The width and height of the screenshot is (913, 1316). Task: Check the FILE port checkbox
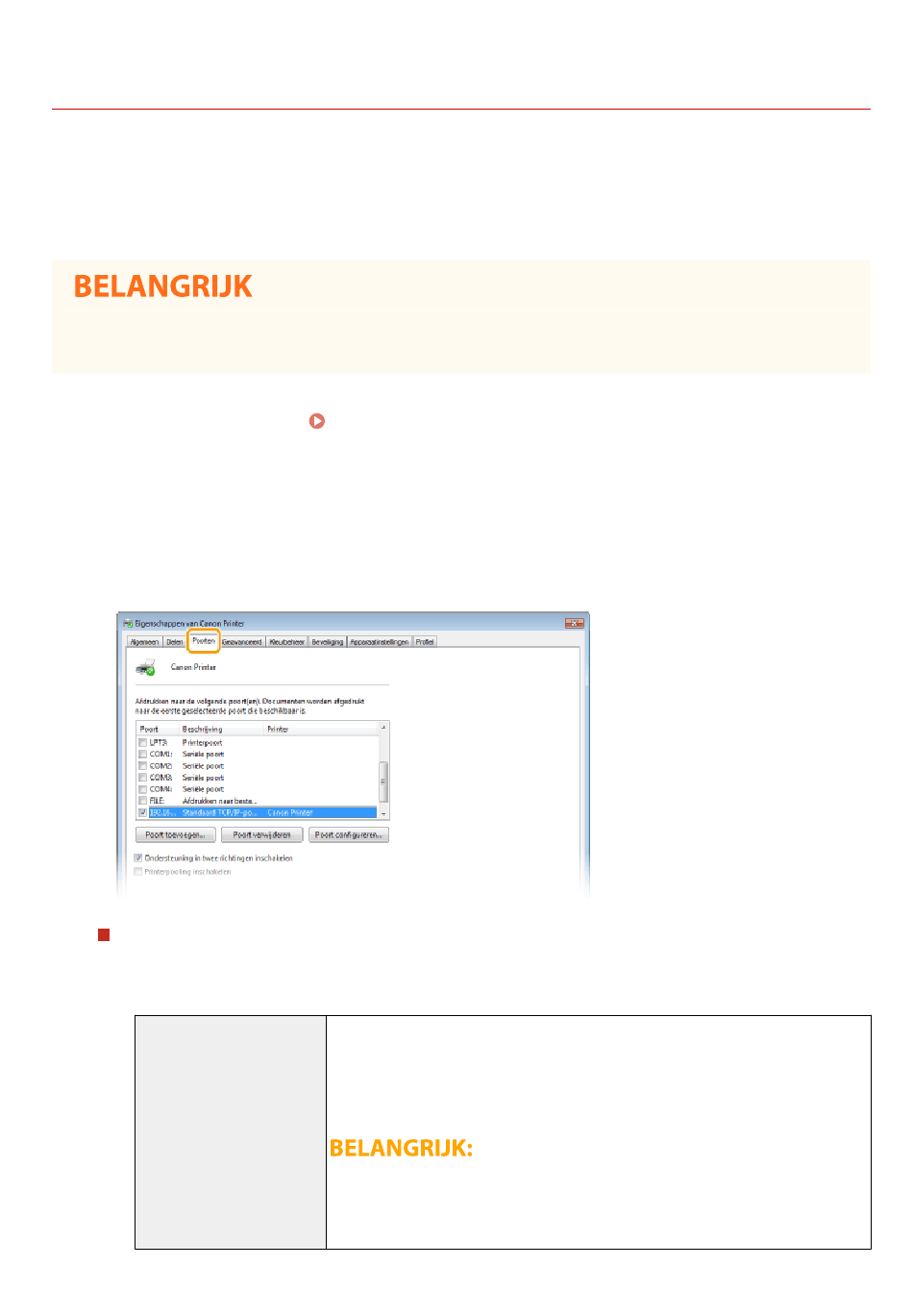pyautogui.click(x=142, y=801)
